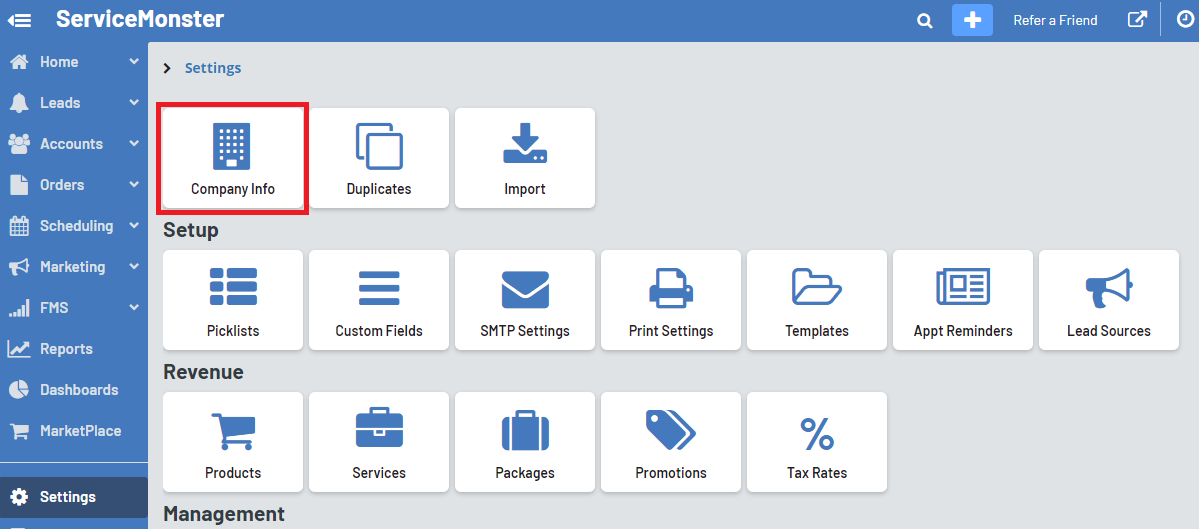
Task: Open Tax Rates percent tile
Action: [817, 442]
